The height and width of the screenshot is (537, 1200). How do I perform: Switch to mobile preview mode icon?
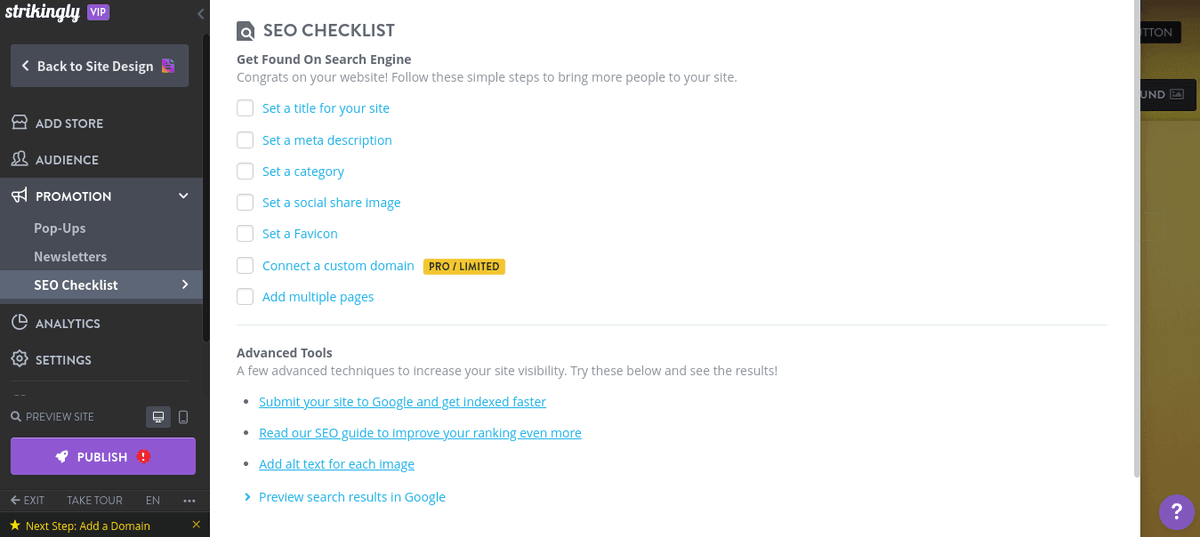(x=183, y=417)
